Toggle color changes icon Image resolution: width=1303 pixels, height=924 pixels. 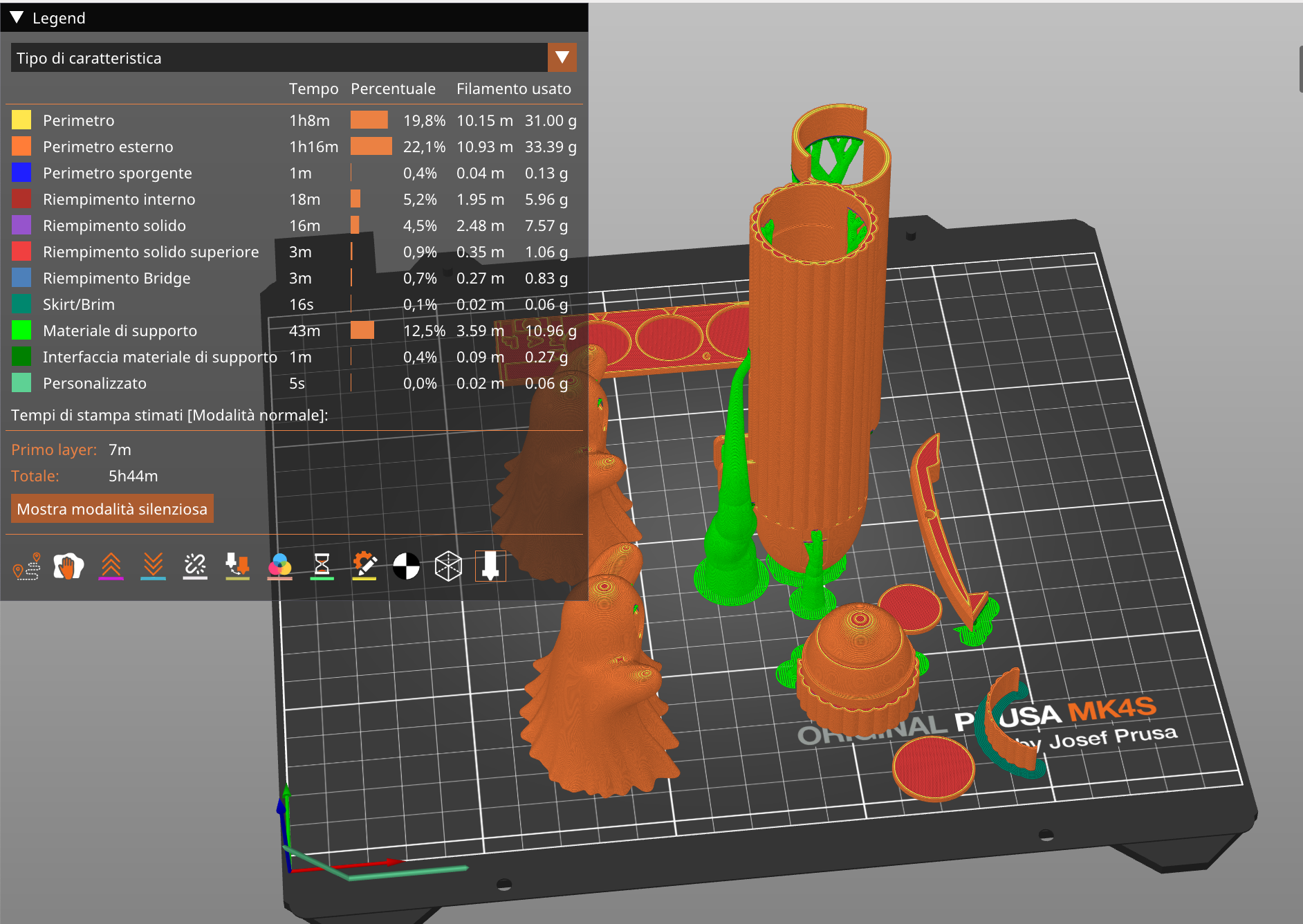click(279, 566)
